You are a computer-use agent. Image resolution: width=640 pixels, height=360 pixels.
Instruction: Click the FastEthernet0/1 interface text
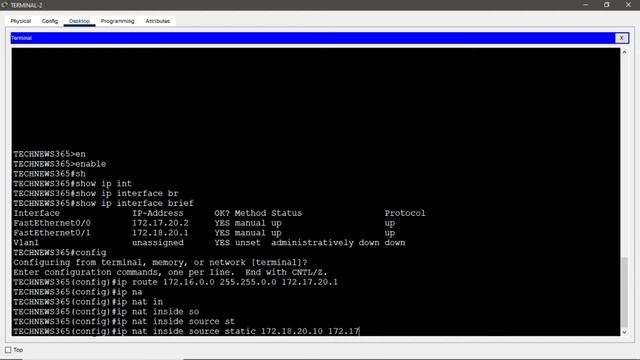pyautogui.click(x=52, y=233)
